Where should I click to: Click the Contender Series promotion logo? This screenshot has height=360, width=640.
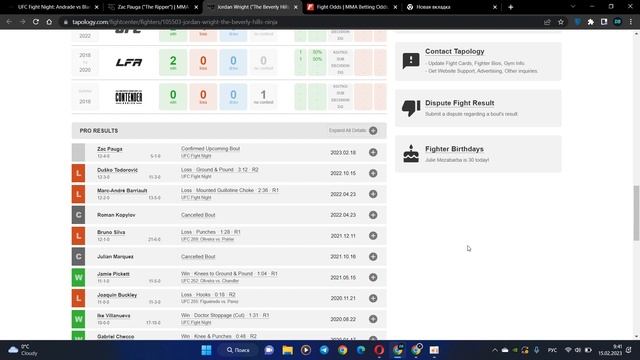coord(129,97)
